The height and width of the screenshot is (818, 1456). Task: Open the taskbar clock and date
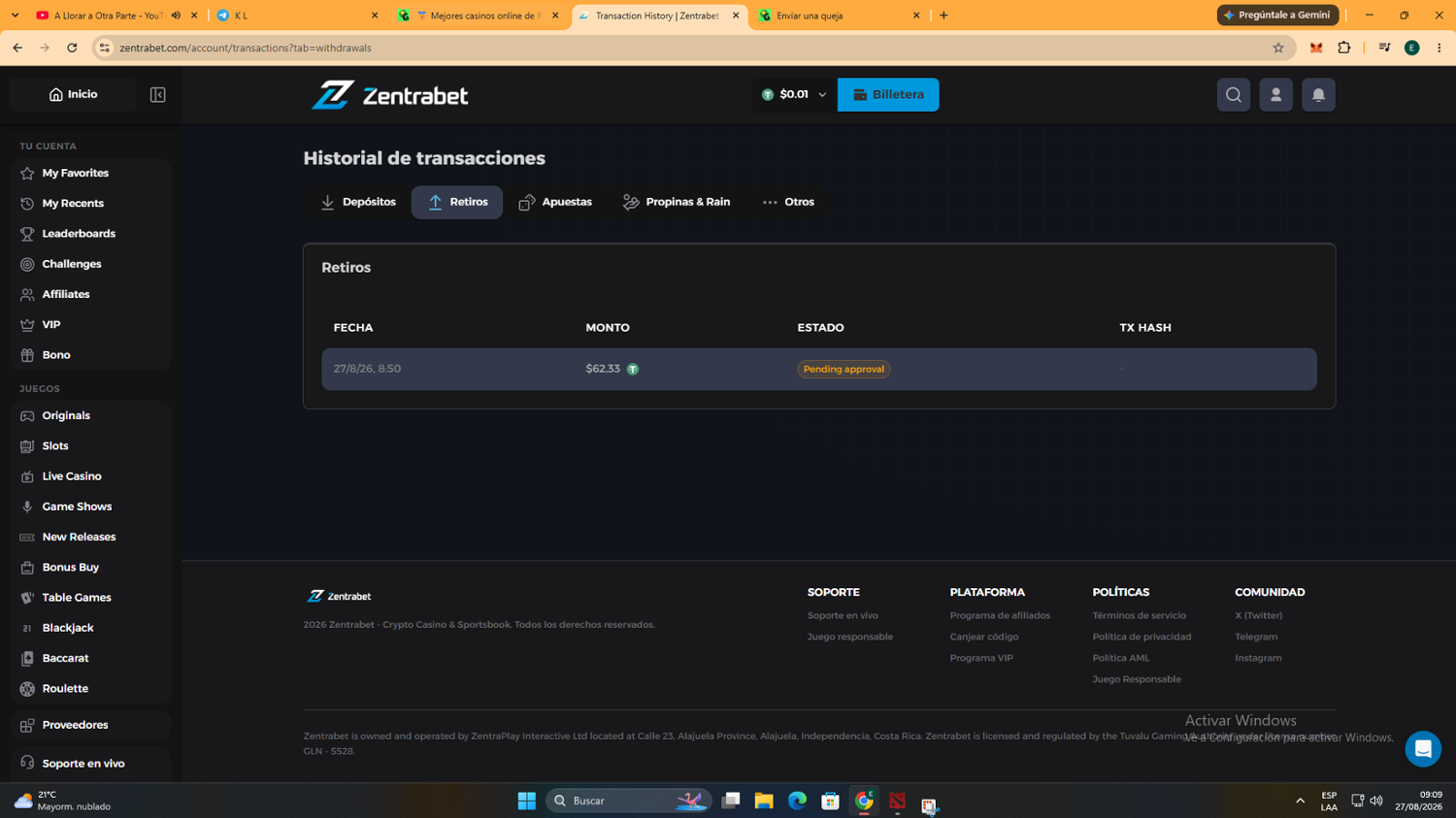click(1418, 801)
